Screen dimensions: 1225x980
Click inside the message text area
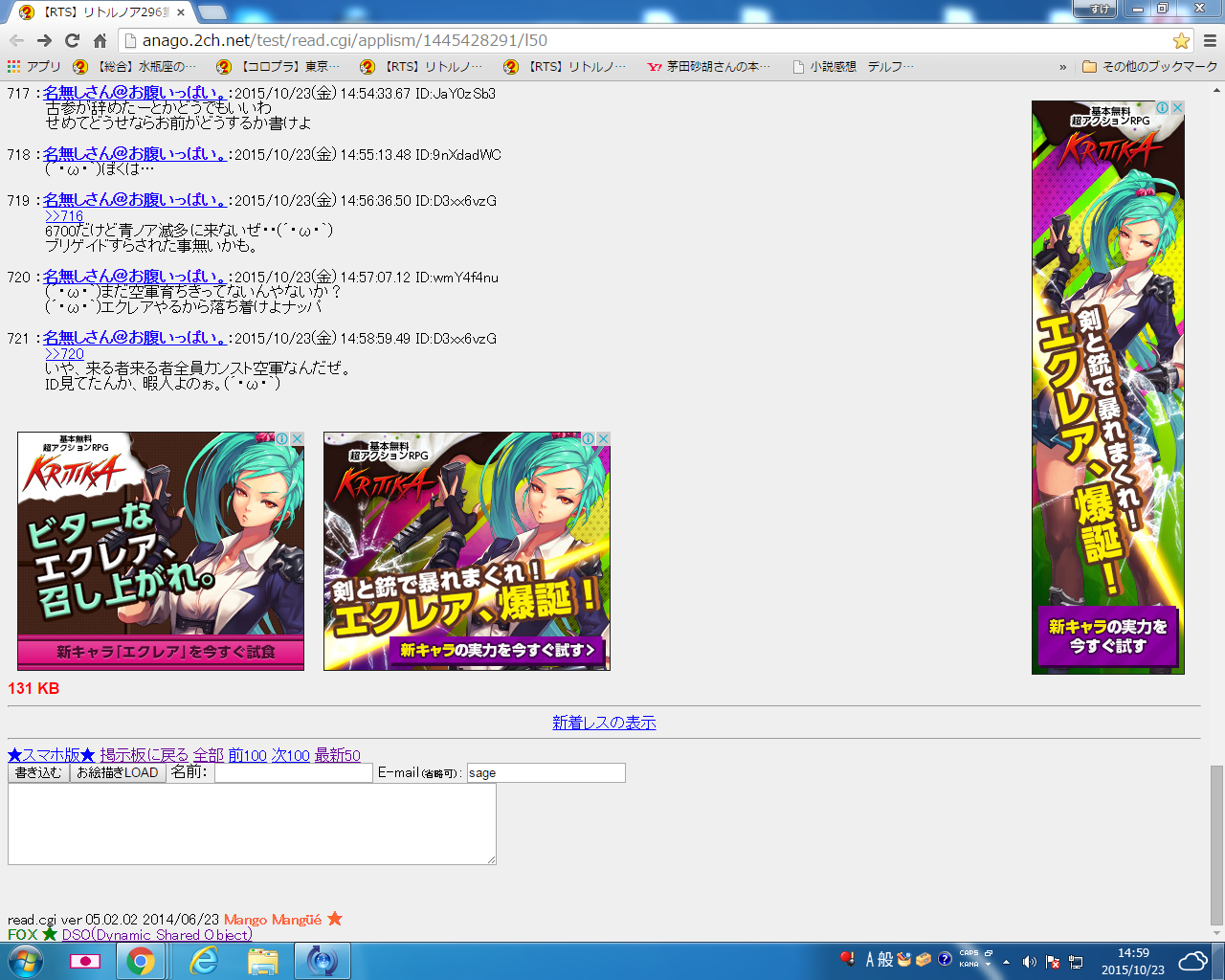(252, 824)
